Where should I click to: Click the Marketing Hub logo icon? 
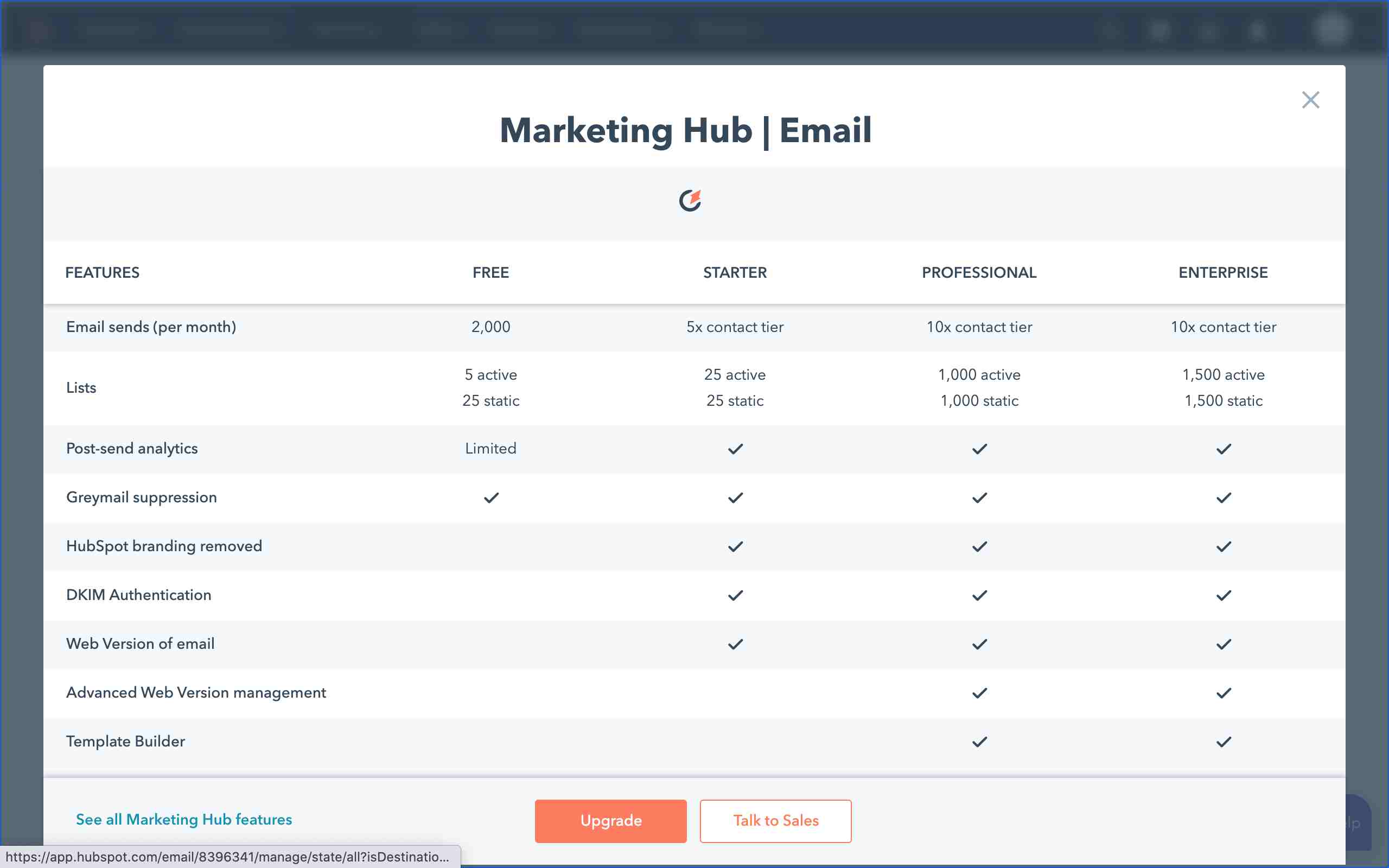[691, 200]
